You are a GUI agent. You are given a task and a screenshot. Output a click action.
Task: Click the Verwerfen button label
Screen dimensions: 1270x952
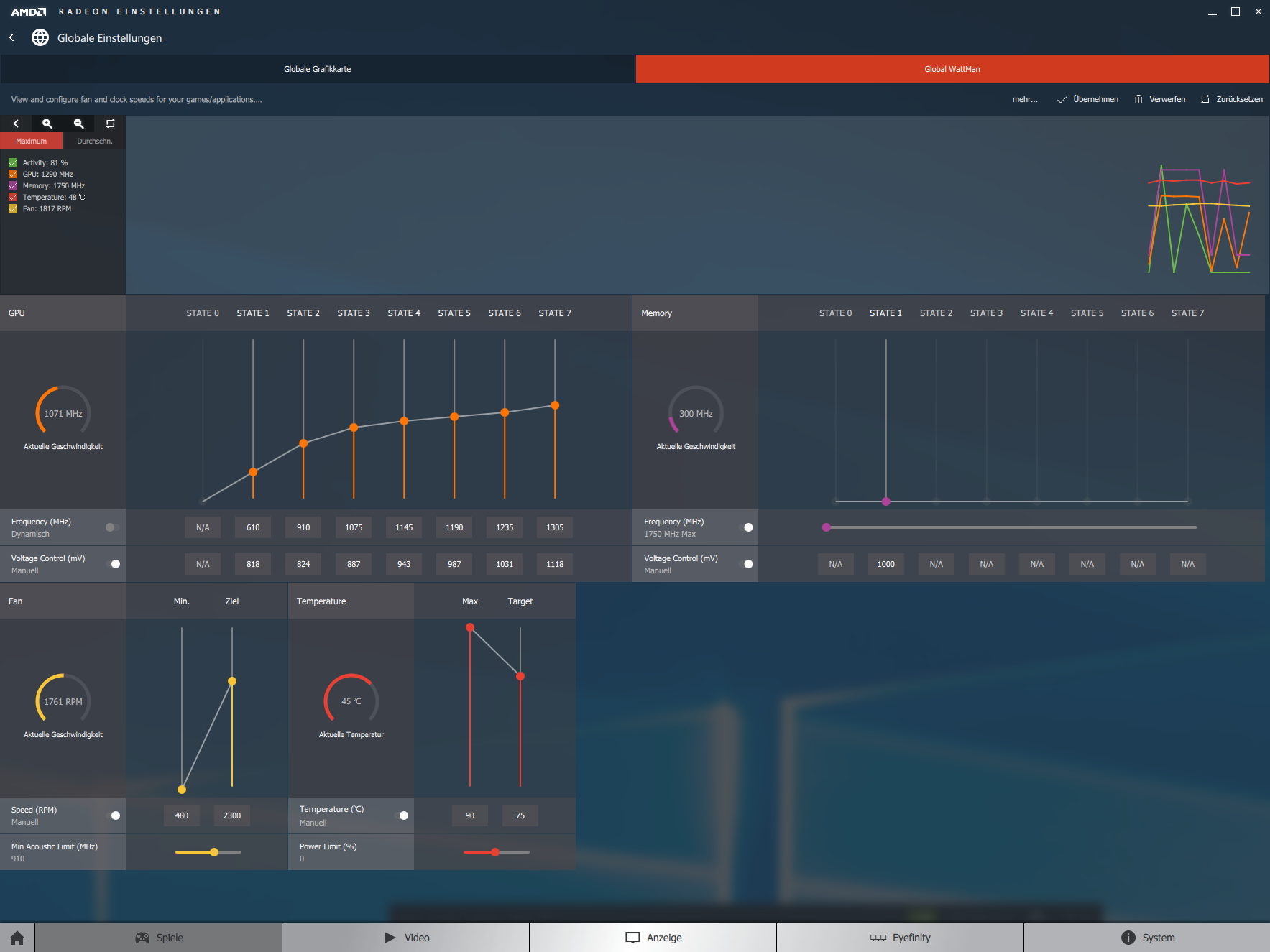[1167, 100]
